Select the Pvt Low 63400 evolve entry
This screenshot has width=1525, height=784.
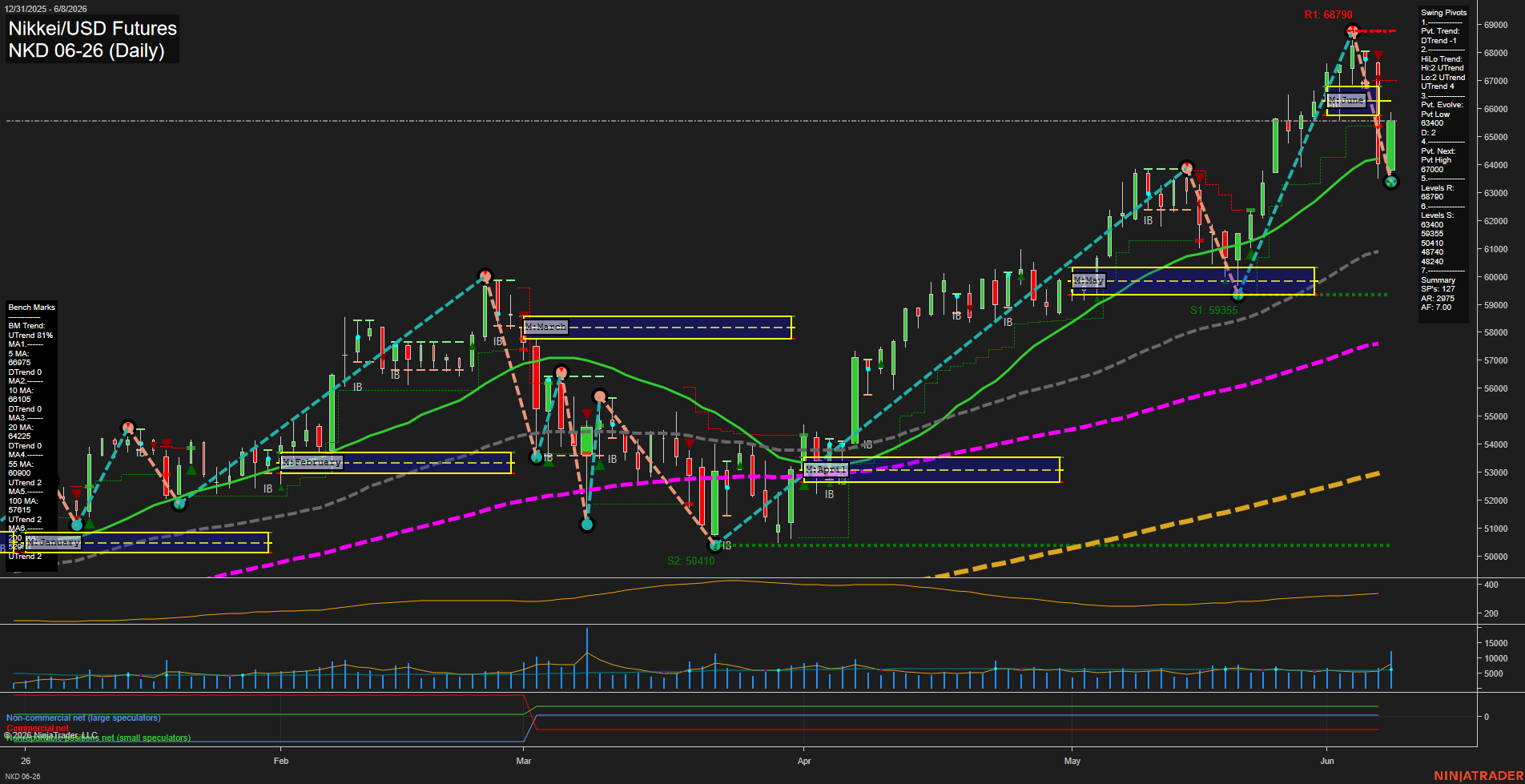pos(1435,119)
